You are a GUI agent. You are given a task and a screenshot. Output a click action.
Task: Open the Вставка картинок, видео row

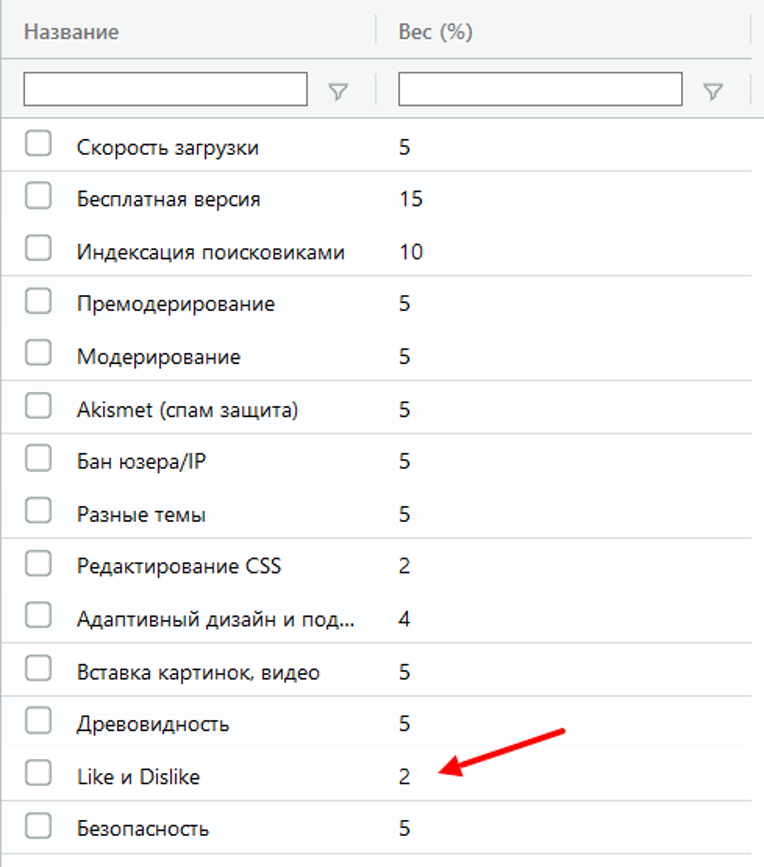click(376, 671)
